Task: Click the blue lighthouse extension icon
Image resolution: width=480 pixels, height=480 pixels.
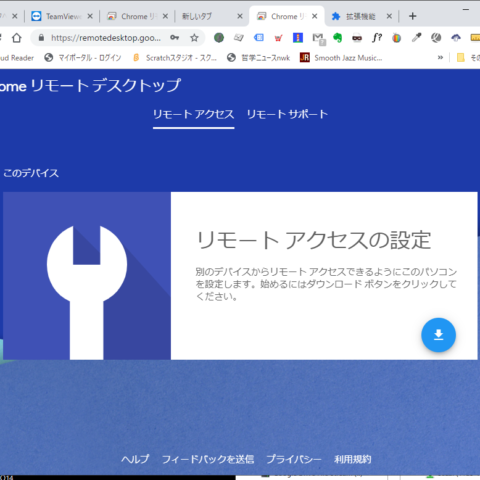Action: pos(298,38)
